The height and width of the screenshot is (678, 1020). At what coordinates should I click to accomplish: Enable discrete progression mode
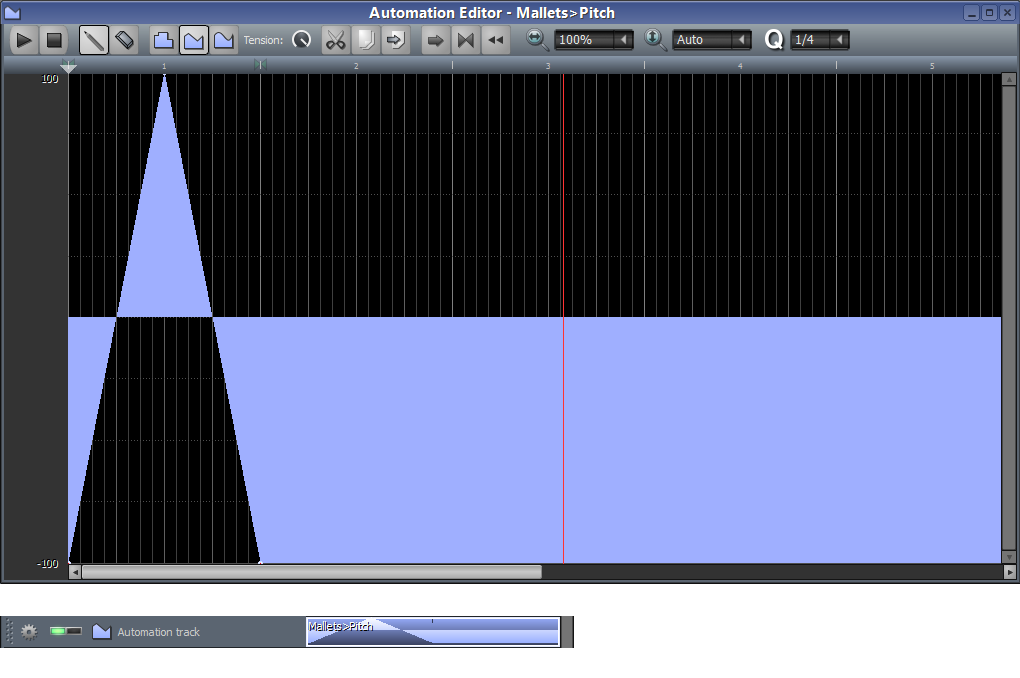point(163,40)
